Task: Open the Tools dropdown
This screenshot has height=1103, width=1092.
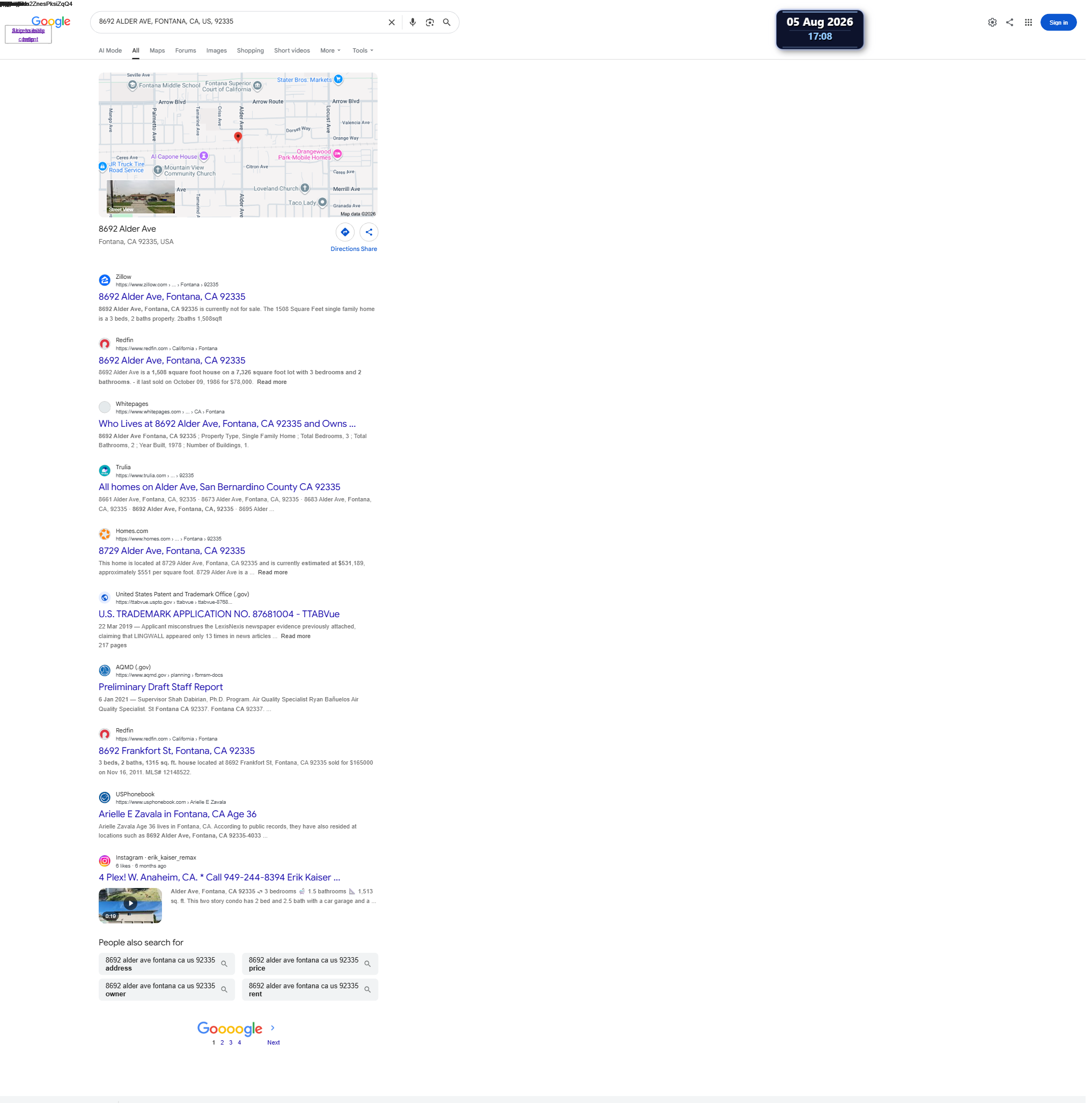Action: 363,51
